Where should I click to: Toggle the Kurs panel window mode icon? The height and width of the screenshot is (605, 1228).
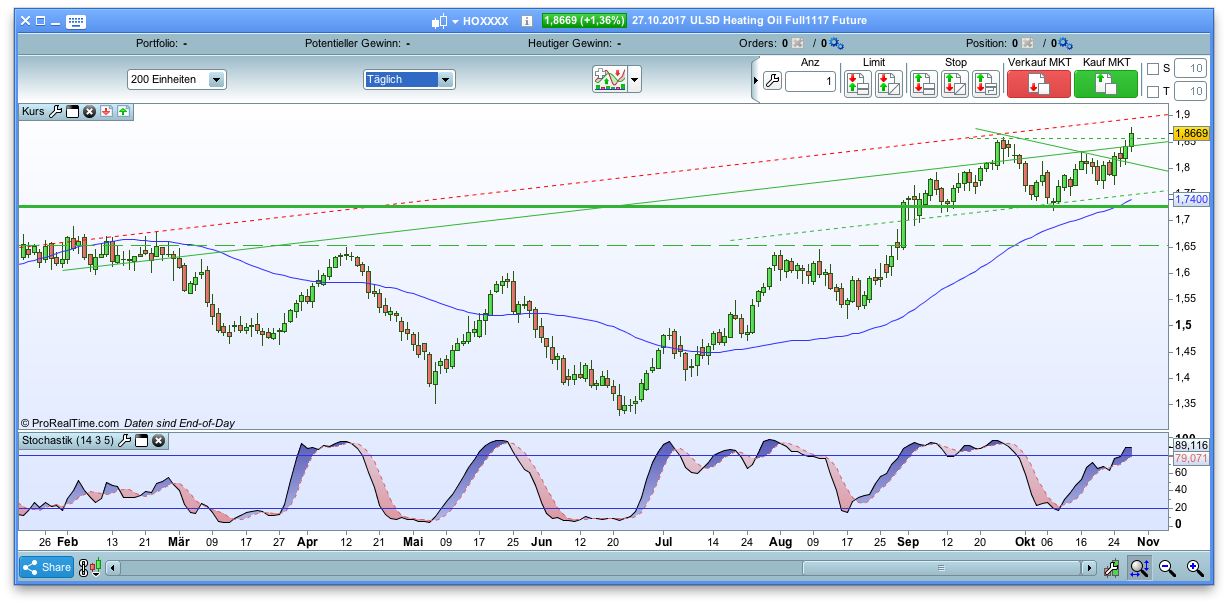(72, 112)
